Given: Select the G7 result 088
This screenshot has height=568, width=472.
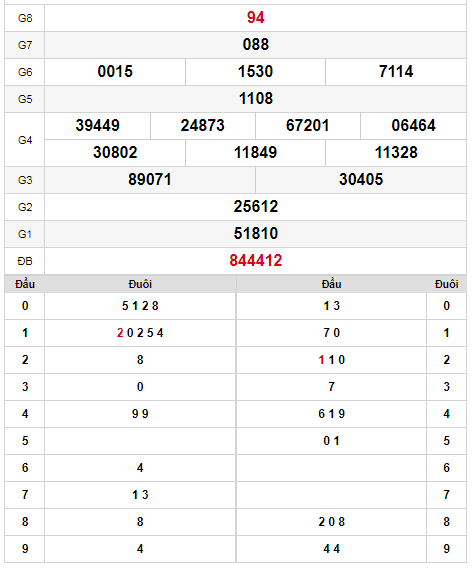Looking at the screenshot, I should 255,45.
